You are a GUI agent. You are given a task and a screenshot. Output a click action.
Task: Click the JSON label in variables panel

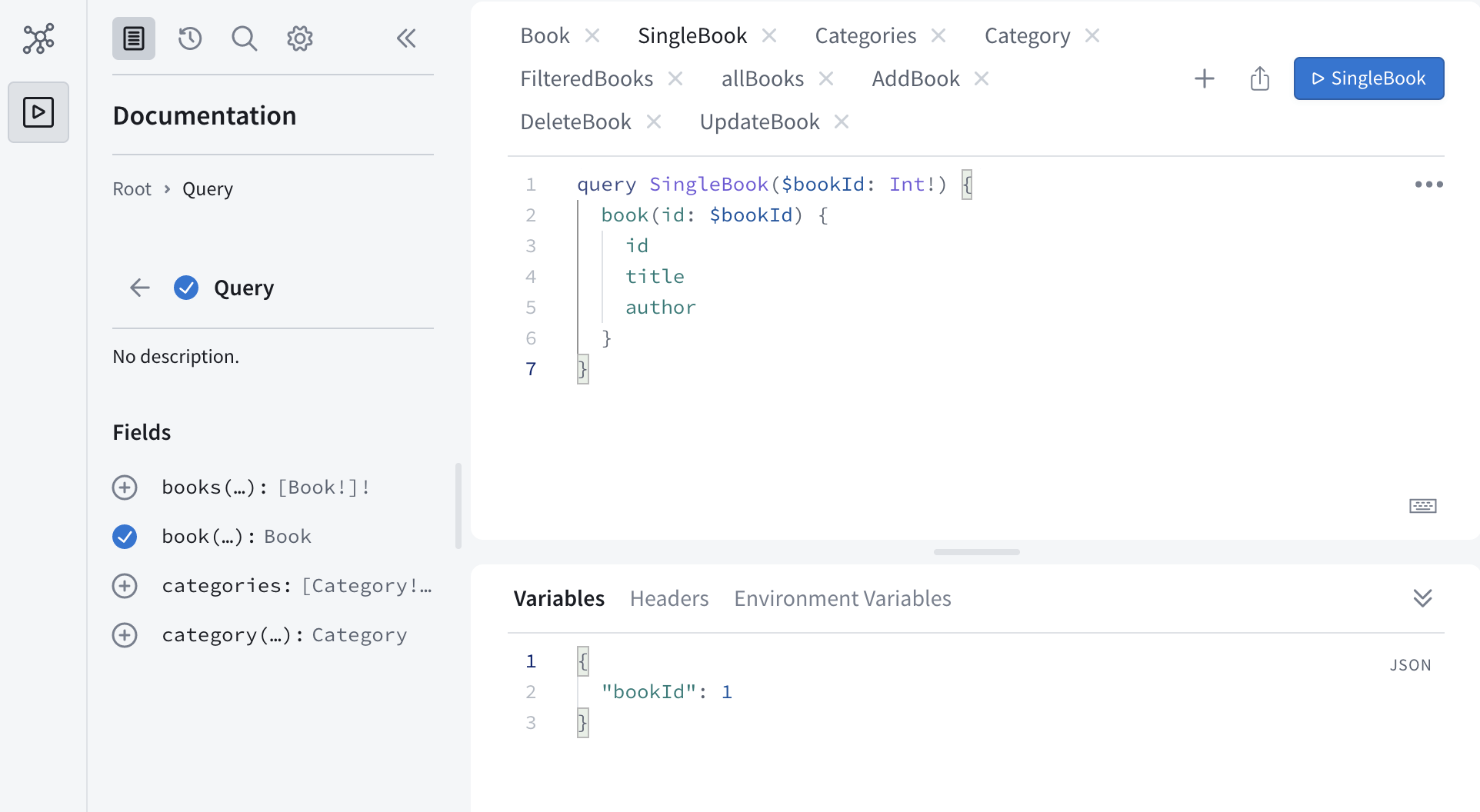pyautogui.click(x=1410, y=665)
